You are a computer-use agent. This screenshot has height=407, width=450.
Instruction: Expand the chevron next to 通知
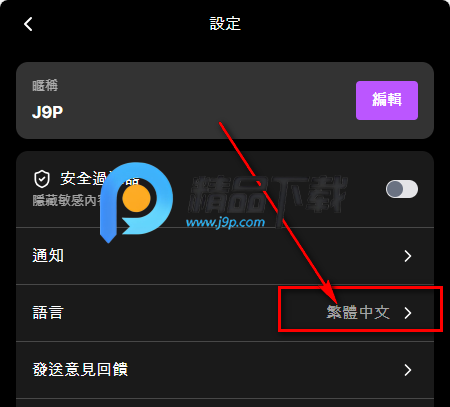(408, 256)
